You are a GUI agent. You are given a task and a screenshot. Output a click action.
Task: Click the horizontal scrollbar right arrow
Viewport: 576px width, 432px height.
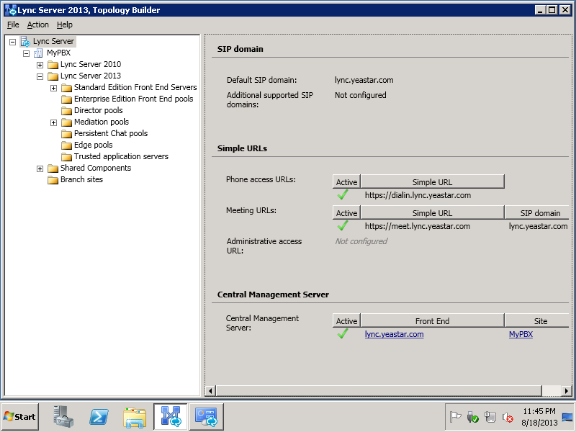tap(566, 390)
